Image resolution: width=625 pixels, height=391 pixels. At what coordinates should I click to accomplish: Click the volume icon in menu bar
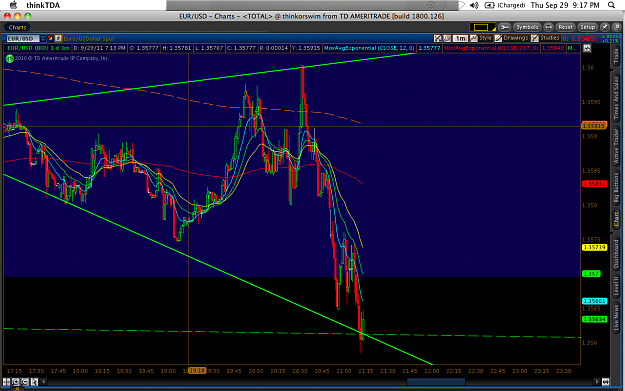coord(474,5)
